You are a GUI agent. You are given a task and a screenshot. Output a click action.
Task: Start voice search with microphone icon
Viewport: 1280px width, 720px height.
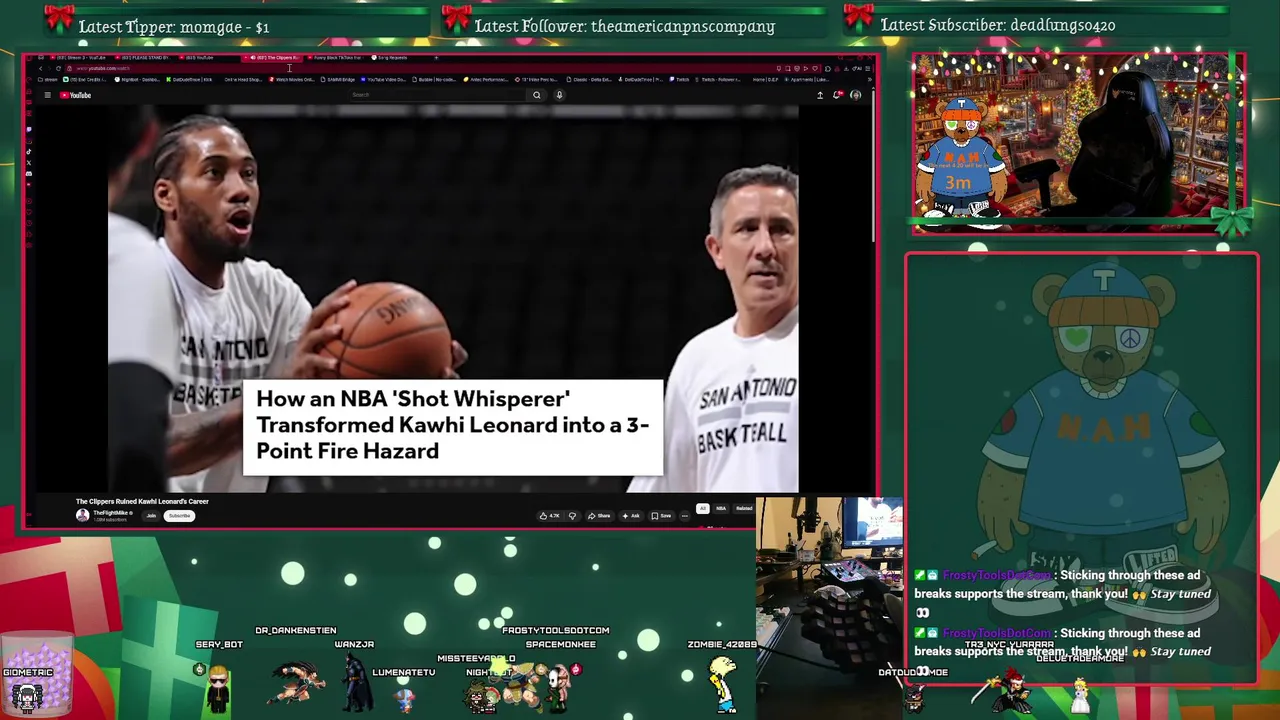559,95
